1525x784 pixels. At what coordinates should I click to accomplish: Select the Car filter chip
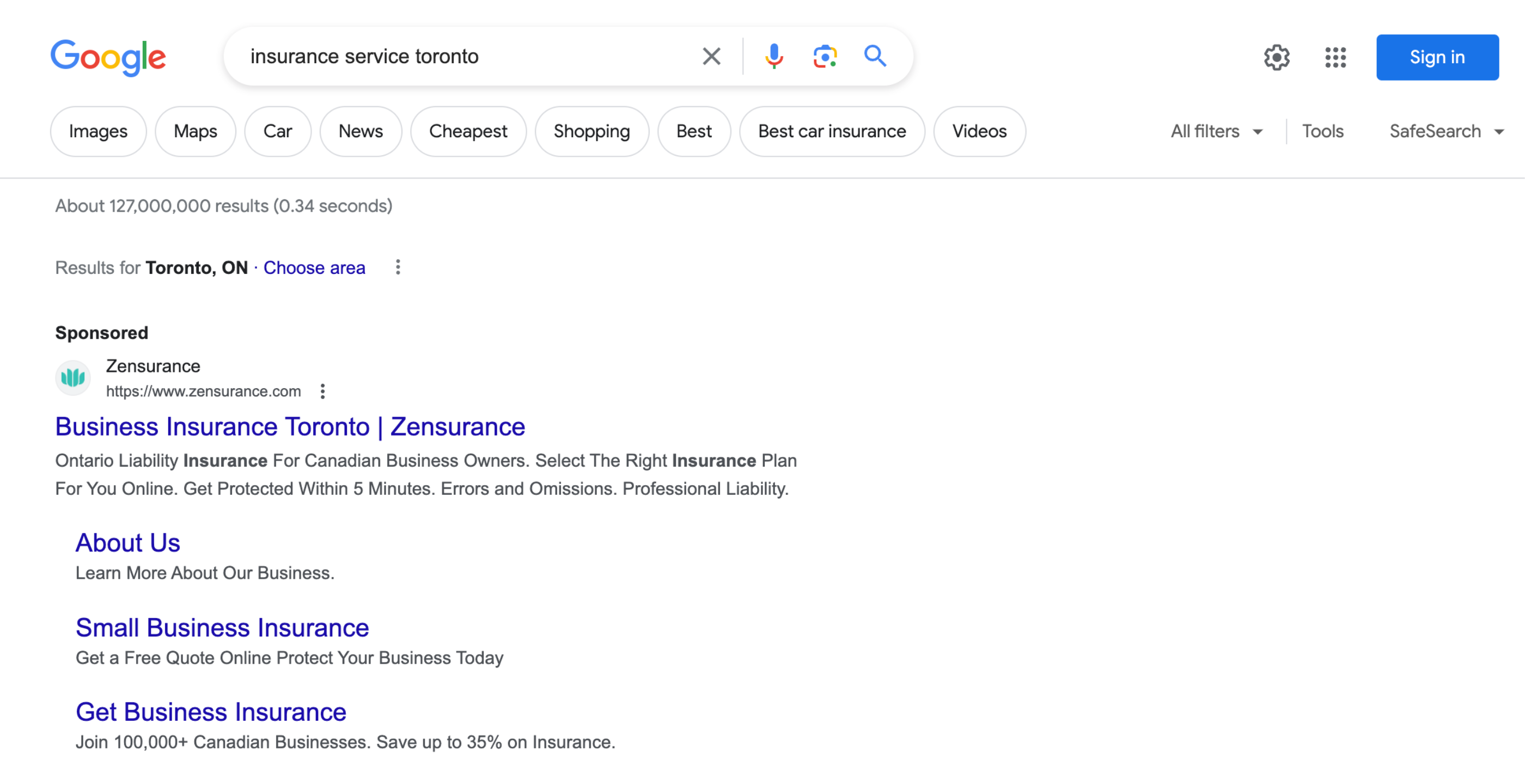(x=278, y=131)
